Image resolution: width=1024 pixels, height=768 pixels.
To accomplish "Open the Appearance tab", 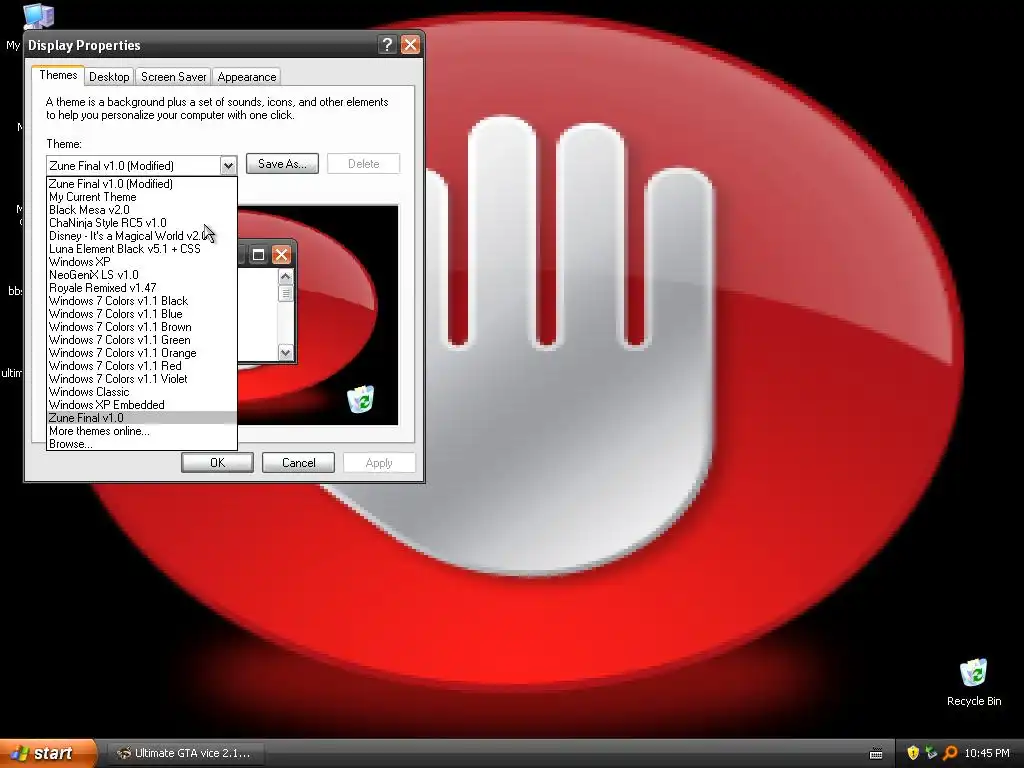I will tap(246, 76).
